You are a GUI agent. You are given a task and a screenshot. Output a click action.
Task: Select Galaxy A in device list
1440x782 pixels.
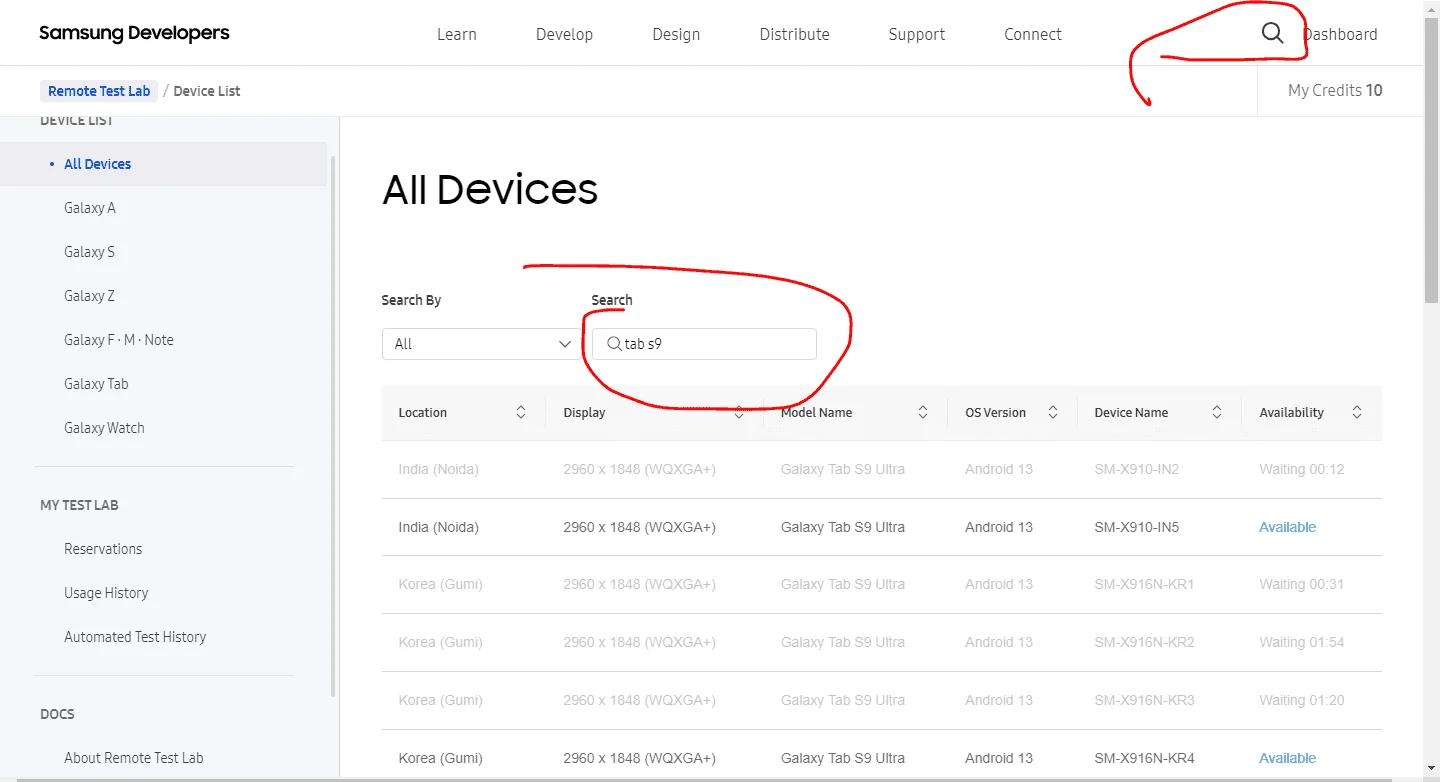point(90,208)
